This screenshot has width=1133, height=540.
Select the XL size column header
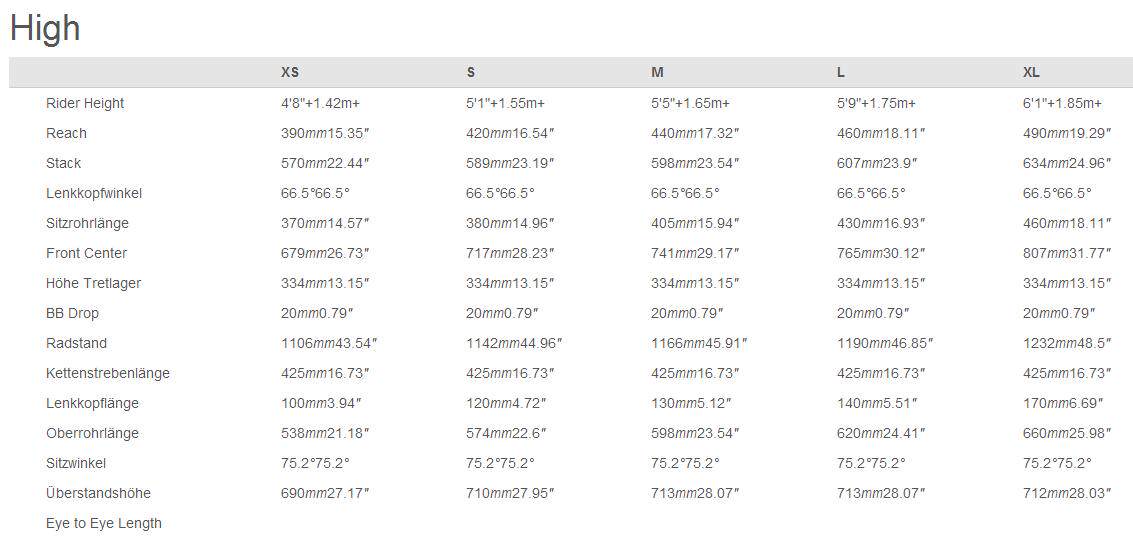[1032, 72]
